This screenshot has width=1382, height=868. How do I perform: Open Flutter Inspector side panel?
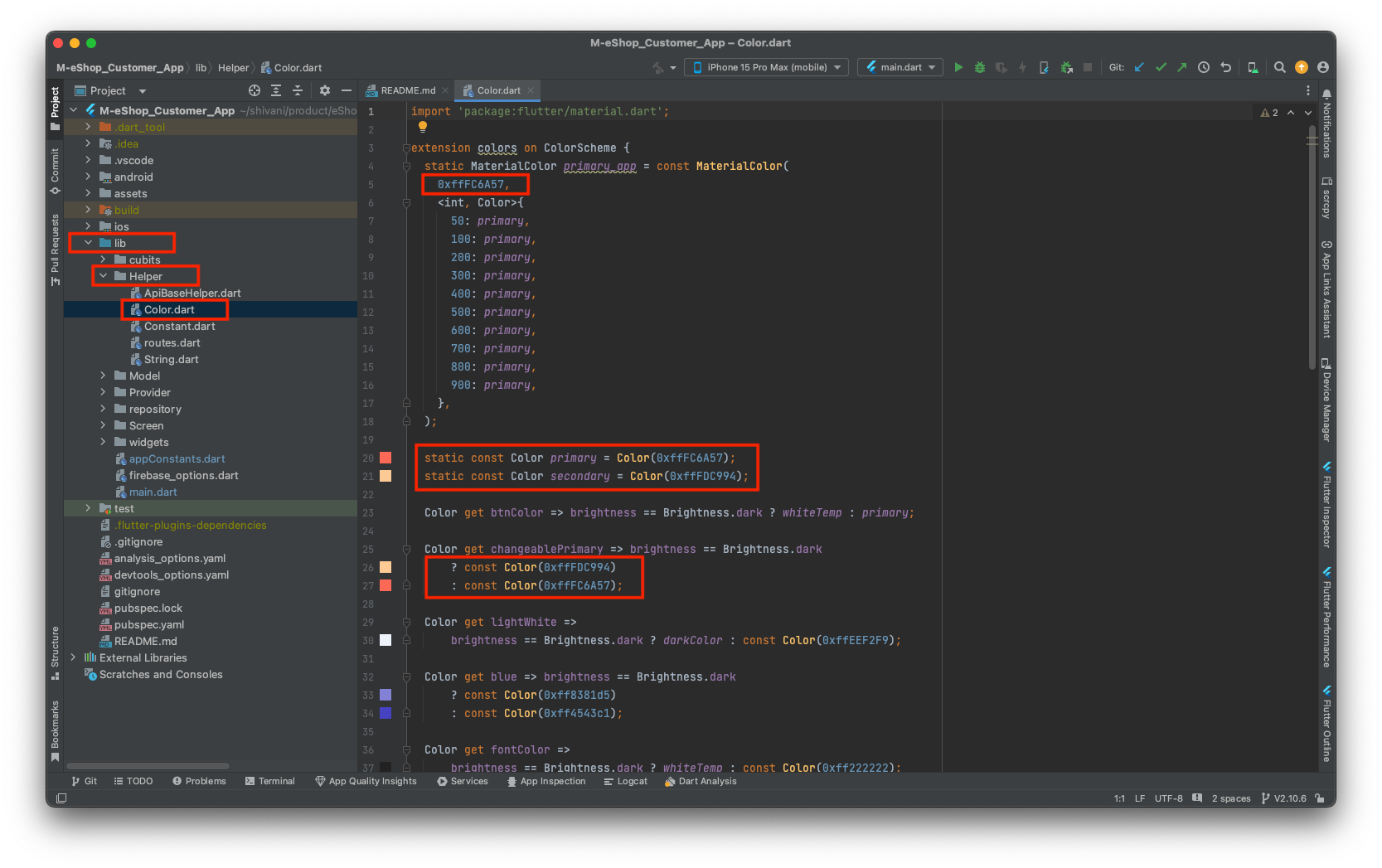click(1326, 505)
